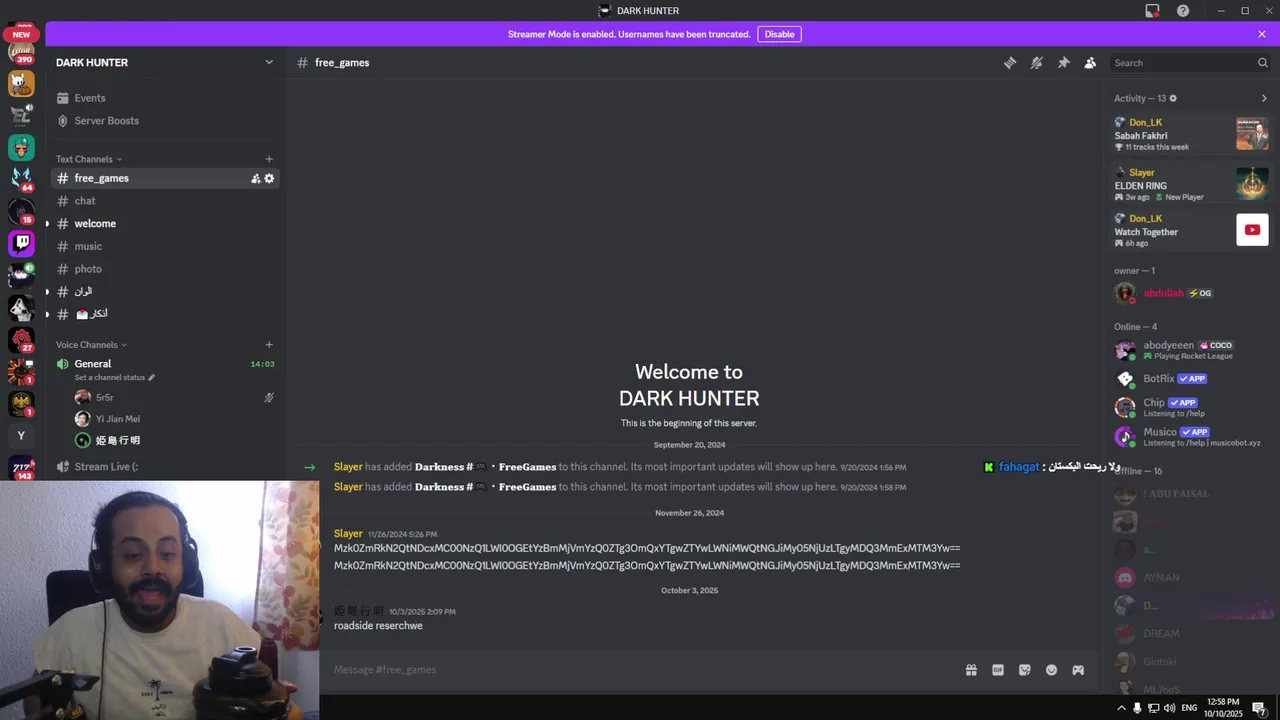Create a new text channel with plus
1280x720 pixels.
(x=269, y=159)
